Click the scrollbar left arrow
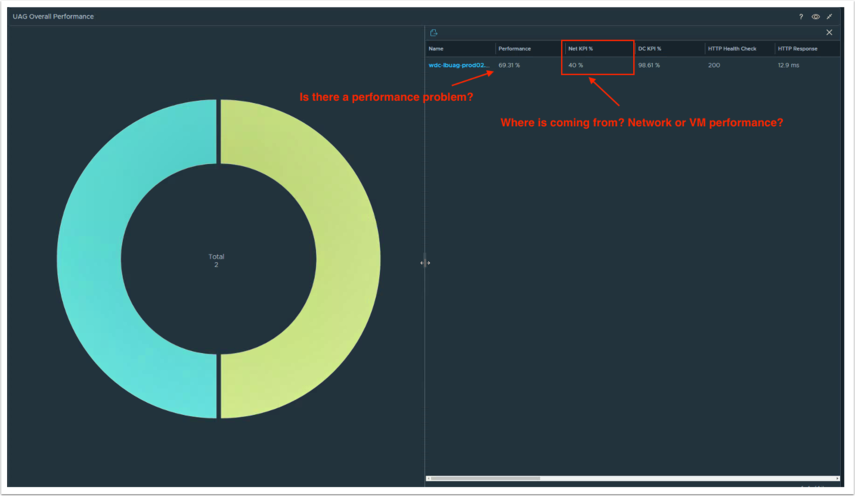855x496 pixels. tap(429, 479)
